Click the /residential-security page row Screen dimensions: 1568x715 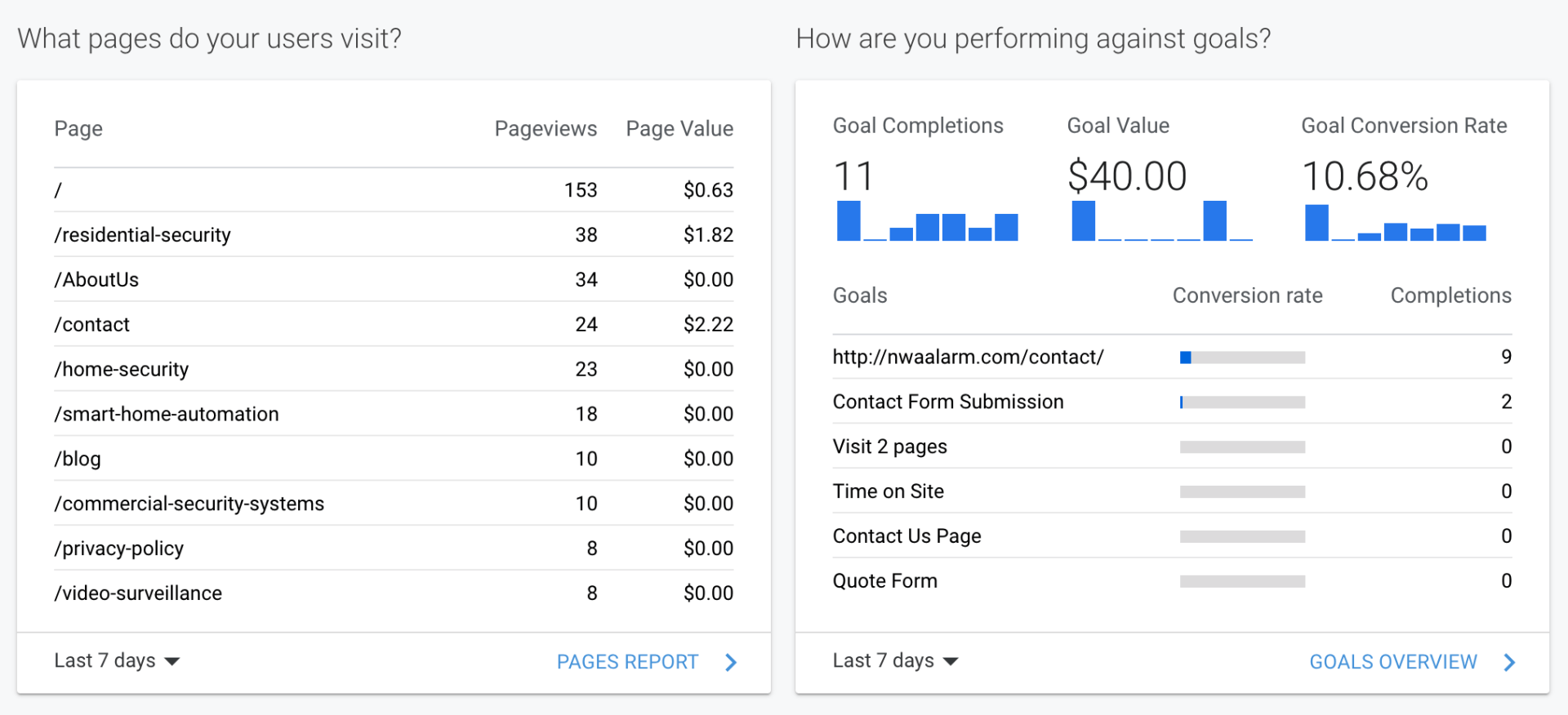143,235
